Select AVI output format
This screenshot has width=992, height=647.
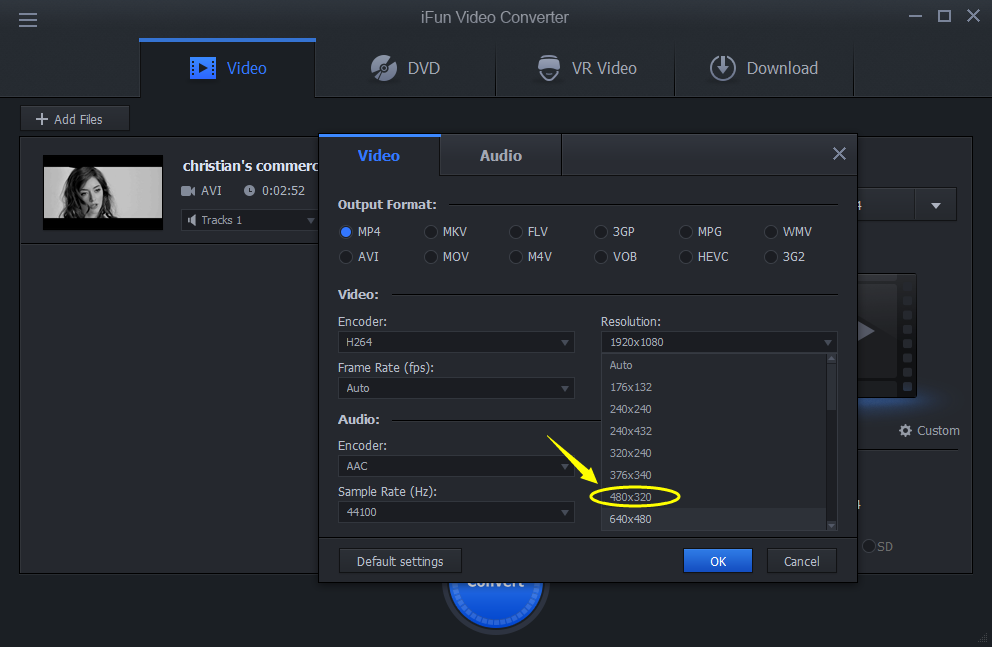point(345,257)
